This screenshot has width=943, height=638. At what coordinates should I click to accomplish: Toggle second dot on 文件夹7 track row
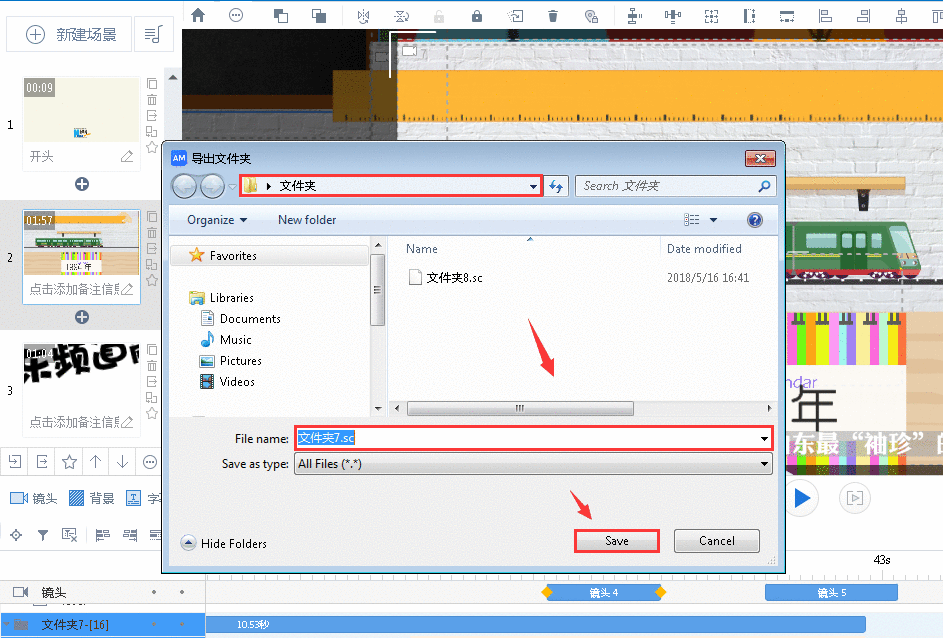[x=181, y=624]
